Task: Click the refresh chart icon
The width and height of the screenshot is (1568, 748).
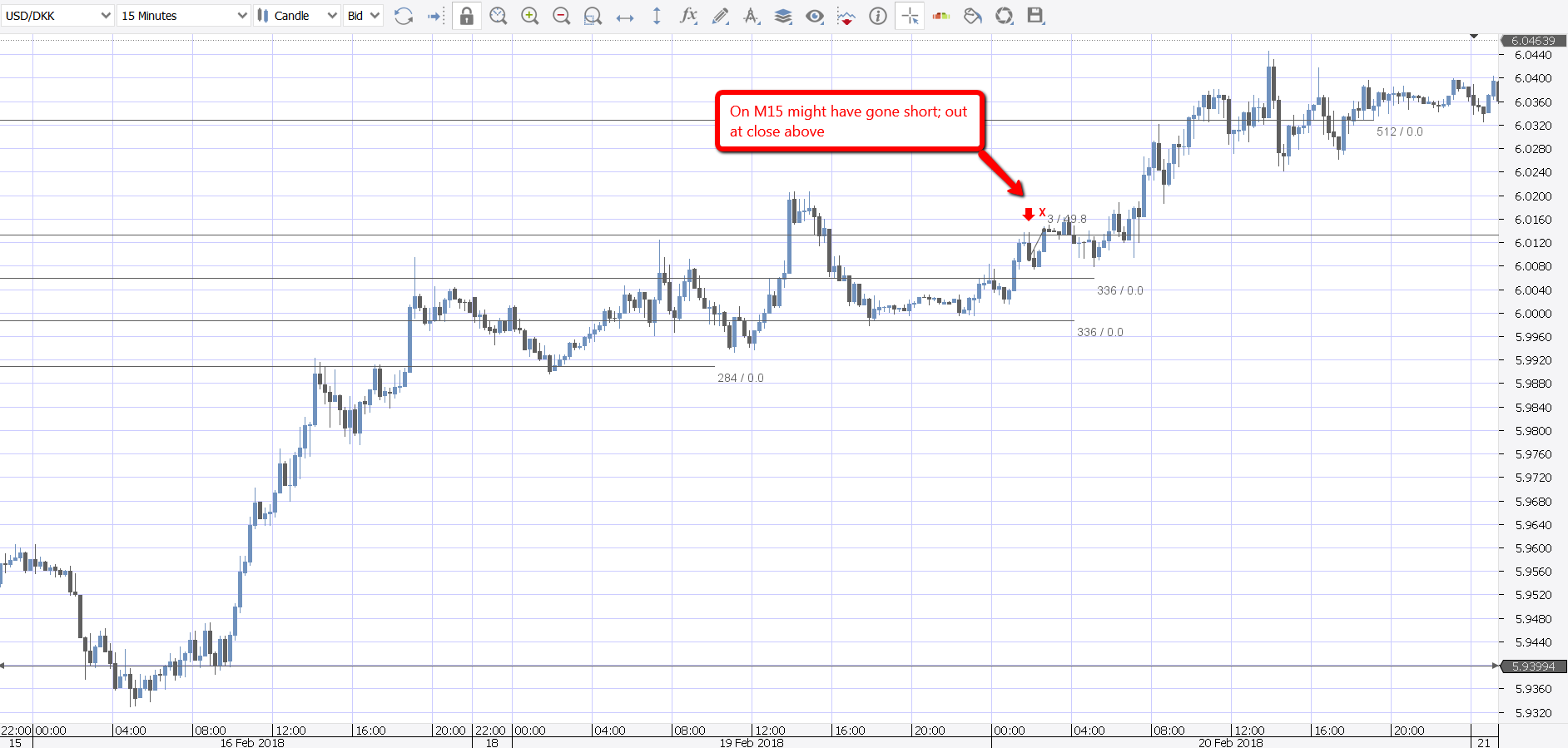Action: [x=404, y=16]
